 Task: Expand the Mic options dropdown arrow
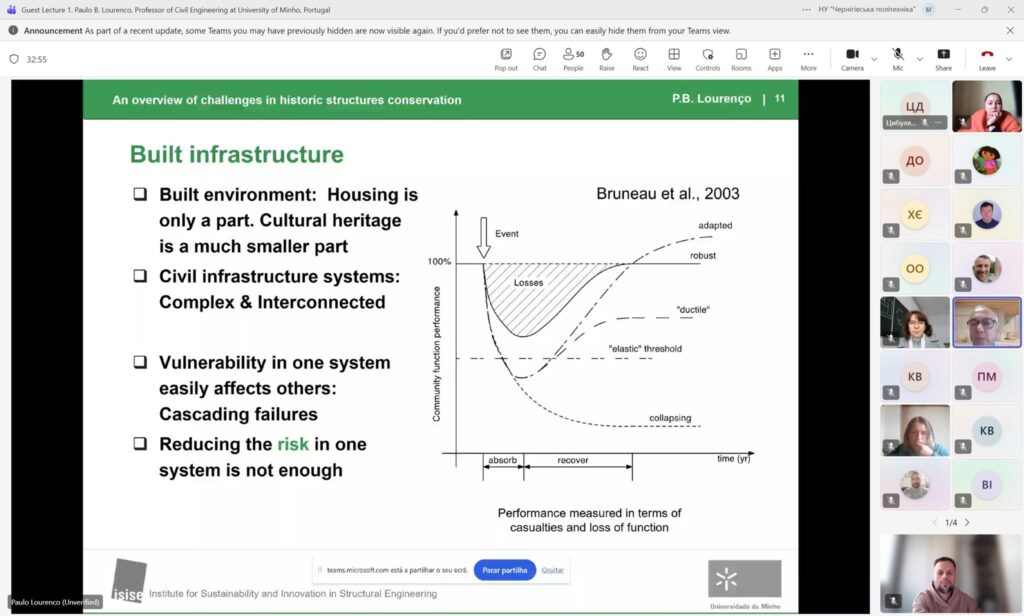click(x=918, y=59)
